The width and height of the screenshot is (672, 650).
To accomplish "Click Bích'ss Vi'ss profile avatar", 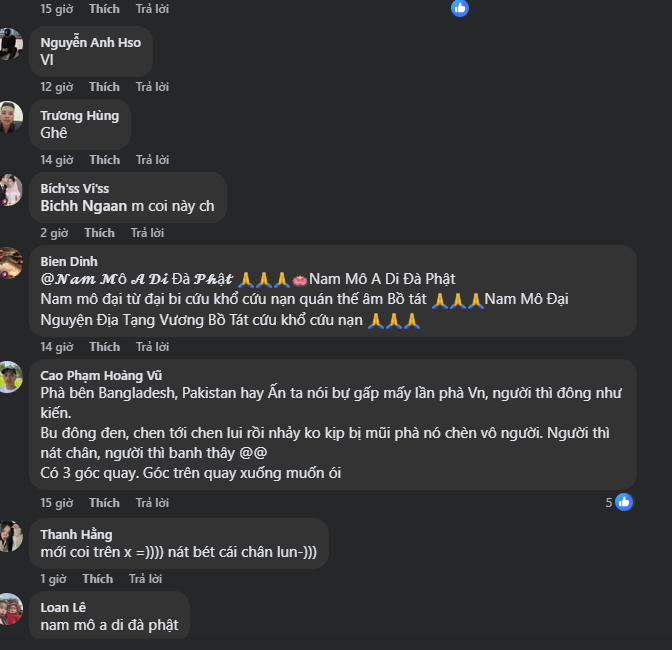I will point(10,190).
